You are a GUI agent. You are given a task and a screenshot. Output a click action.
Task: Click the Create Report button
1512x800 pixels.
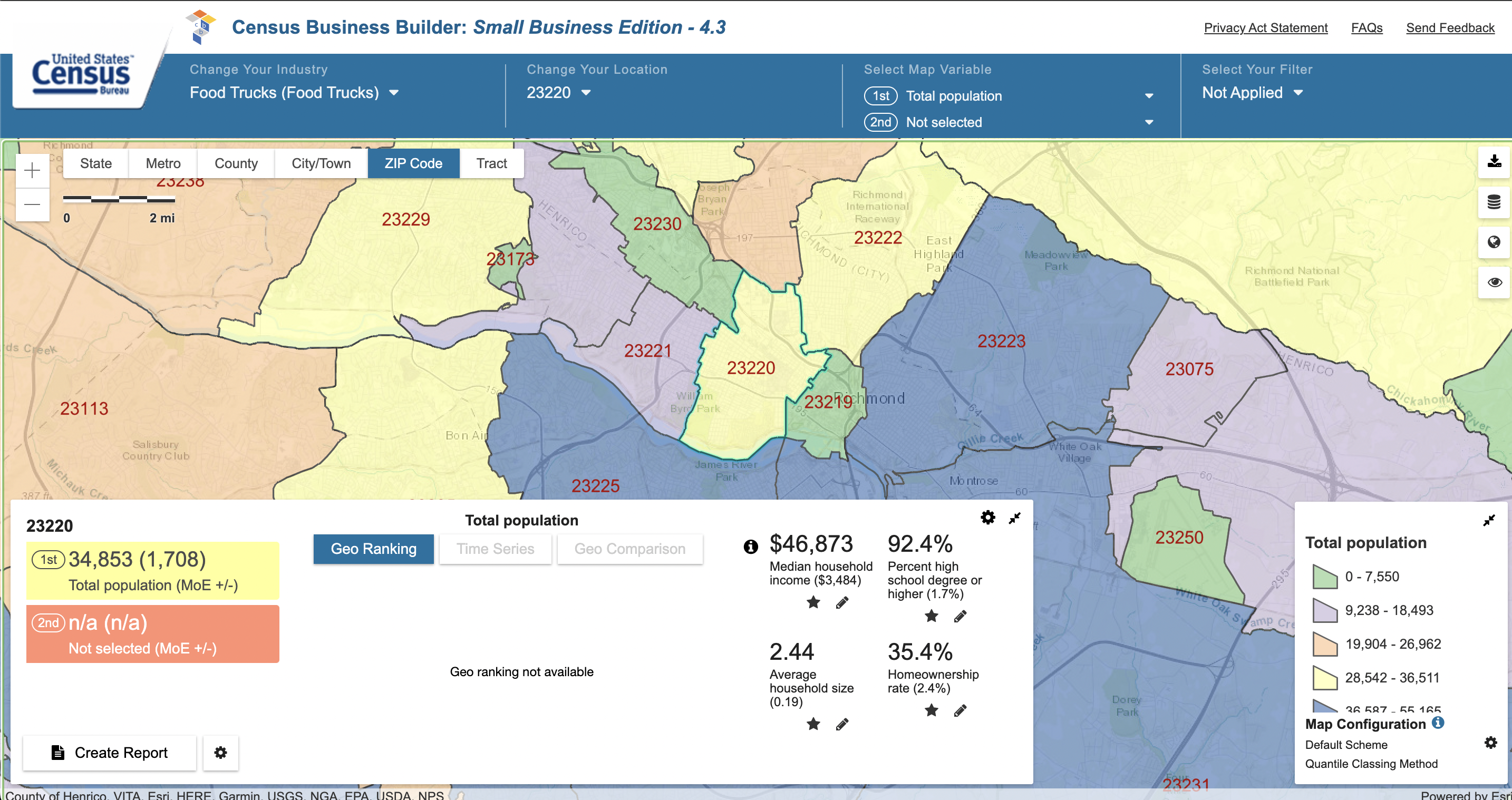(109, 753)
